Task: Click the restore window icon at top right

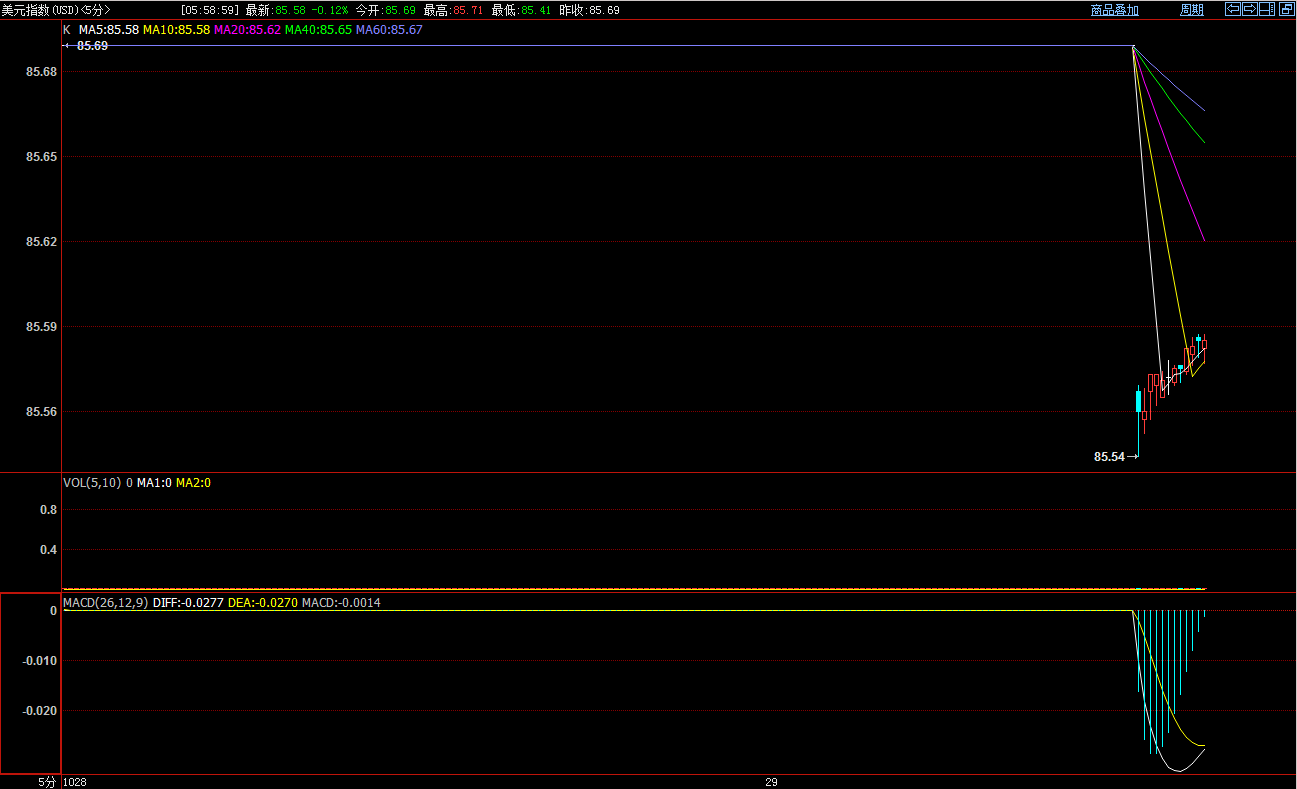Action: [x=1285, y=9]
